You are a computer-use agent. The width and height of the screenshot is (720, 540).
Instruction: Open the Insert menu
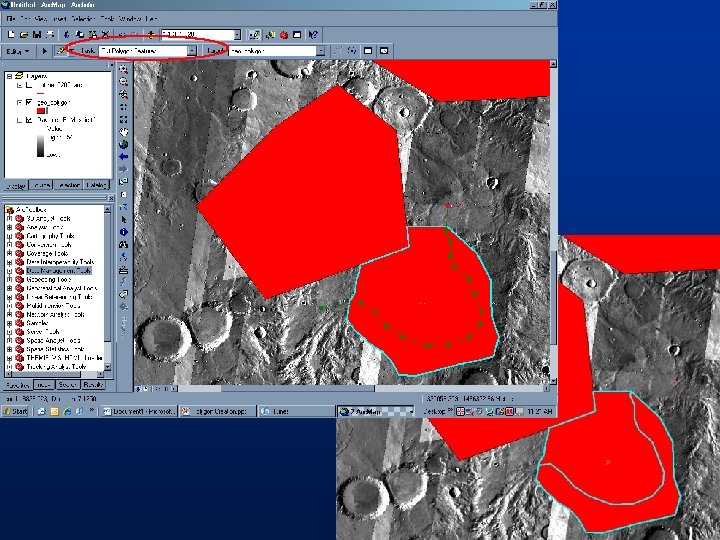(x=59, y=19)
